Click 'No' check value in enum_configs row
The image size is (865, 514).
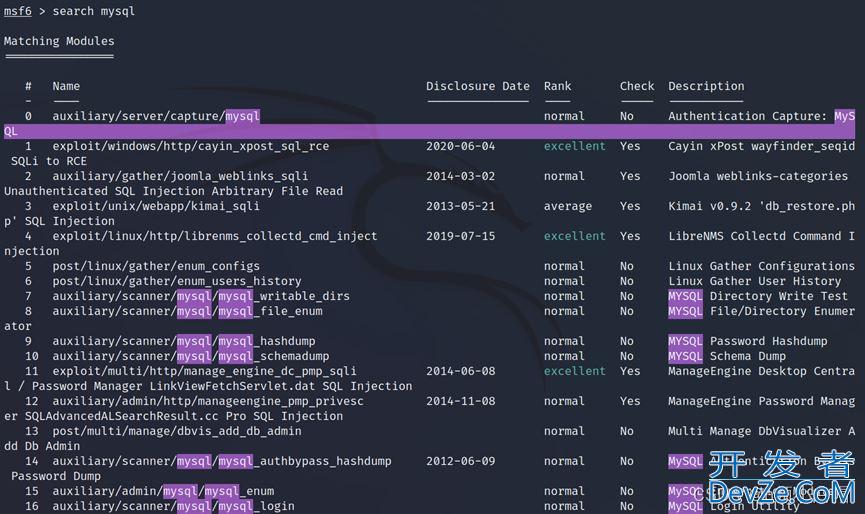[627, 266]
